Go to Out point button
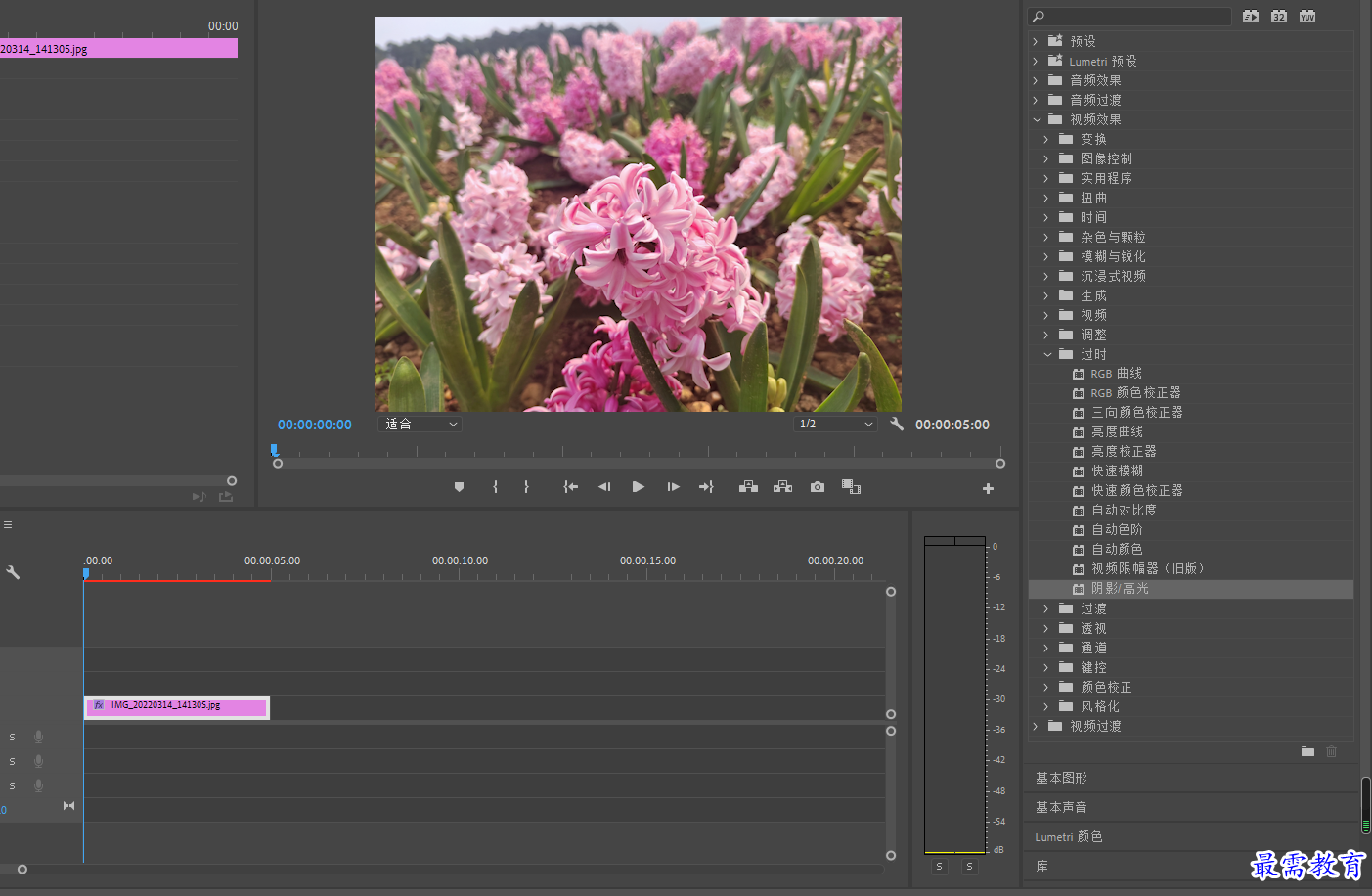 pyautogui.click(x=706, y=487)
